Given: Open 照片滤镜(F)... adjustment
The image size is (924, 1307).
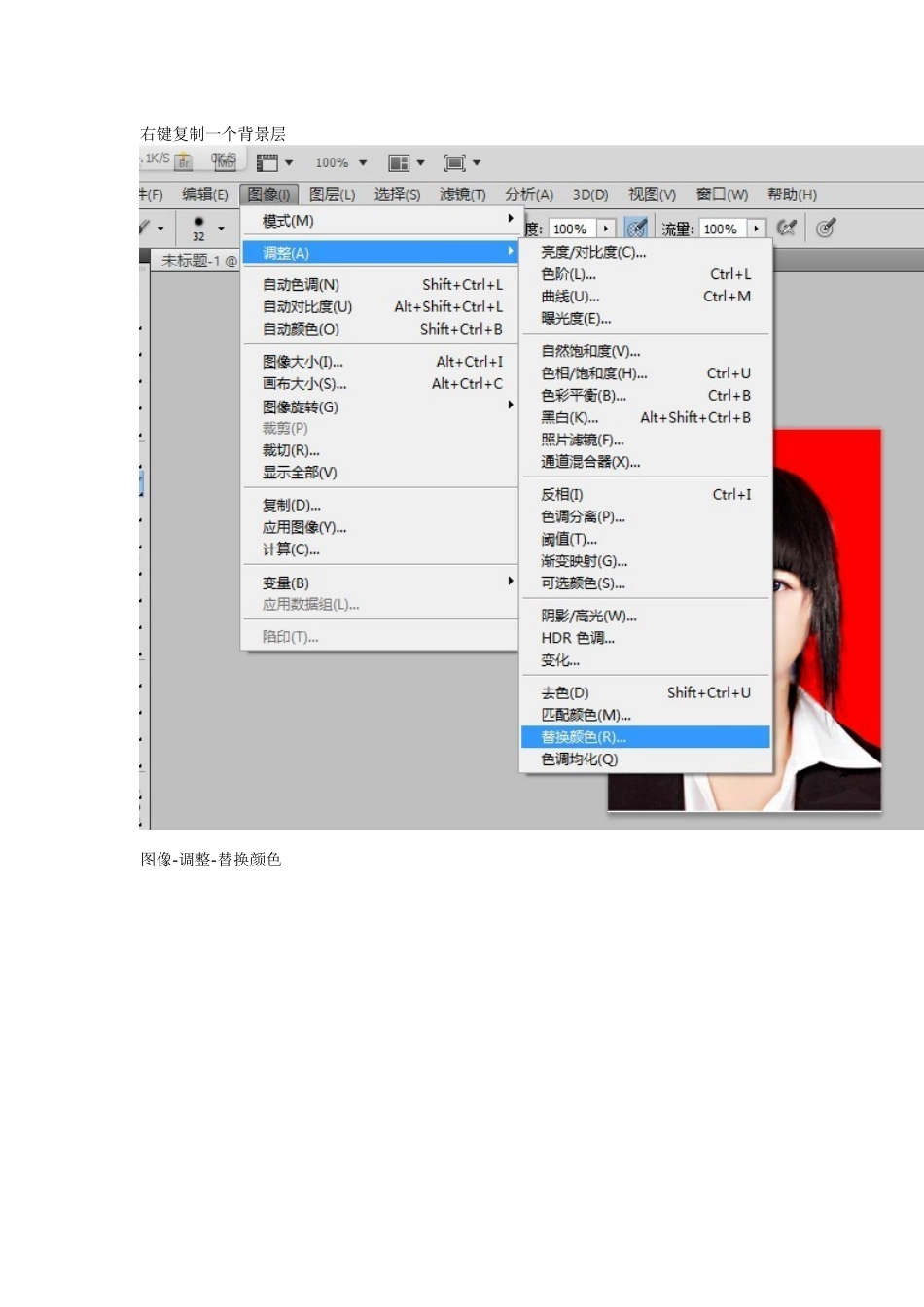Looking at the screenshot, I should (646, 440).
